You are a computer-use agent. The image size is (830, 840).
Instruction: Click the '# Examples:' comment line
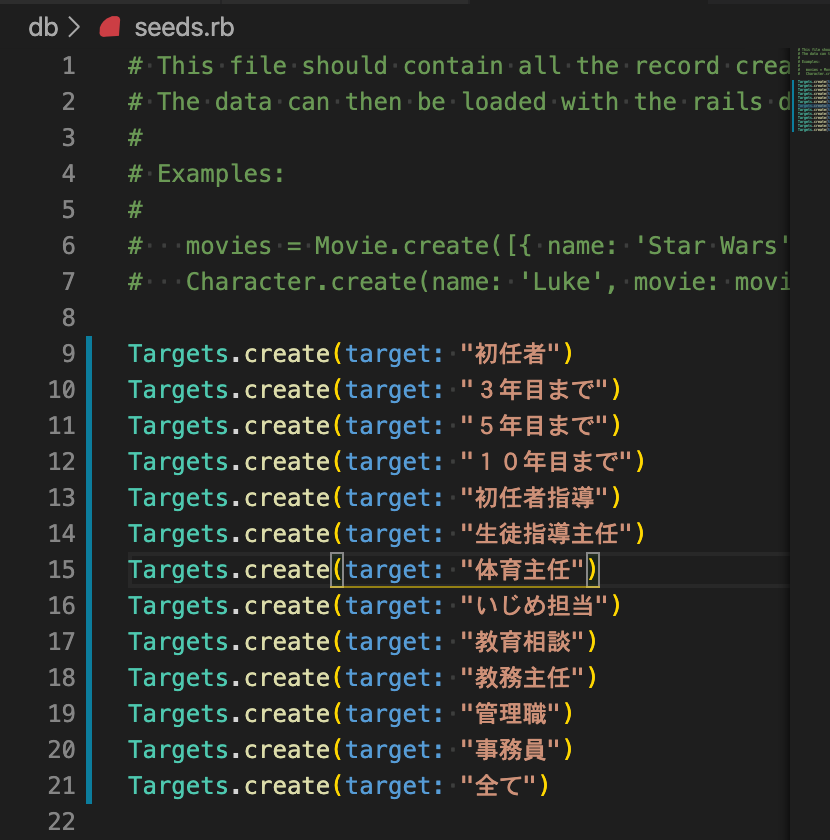tap(206, 174)
